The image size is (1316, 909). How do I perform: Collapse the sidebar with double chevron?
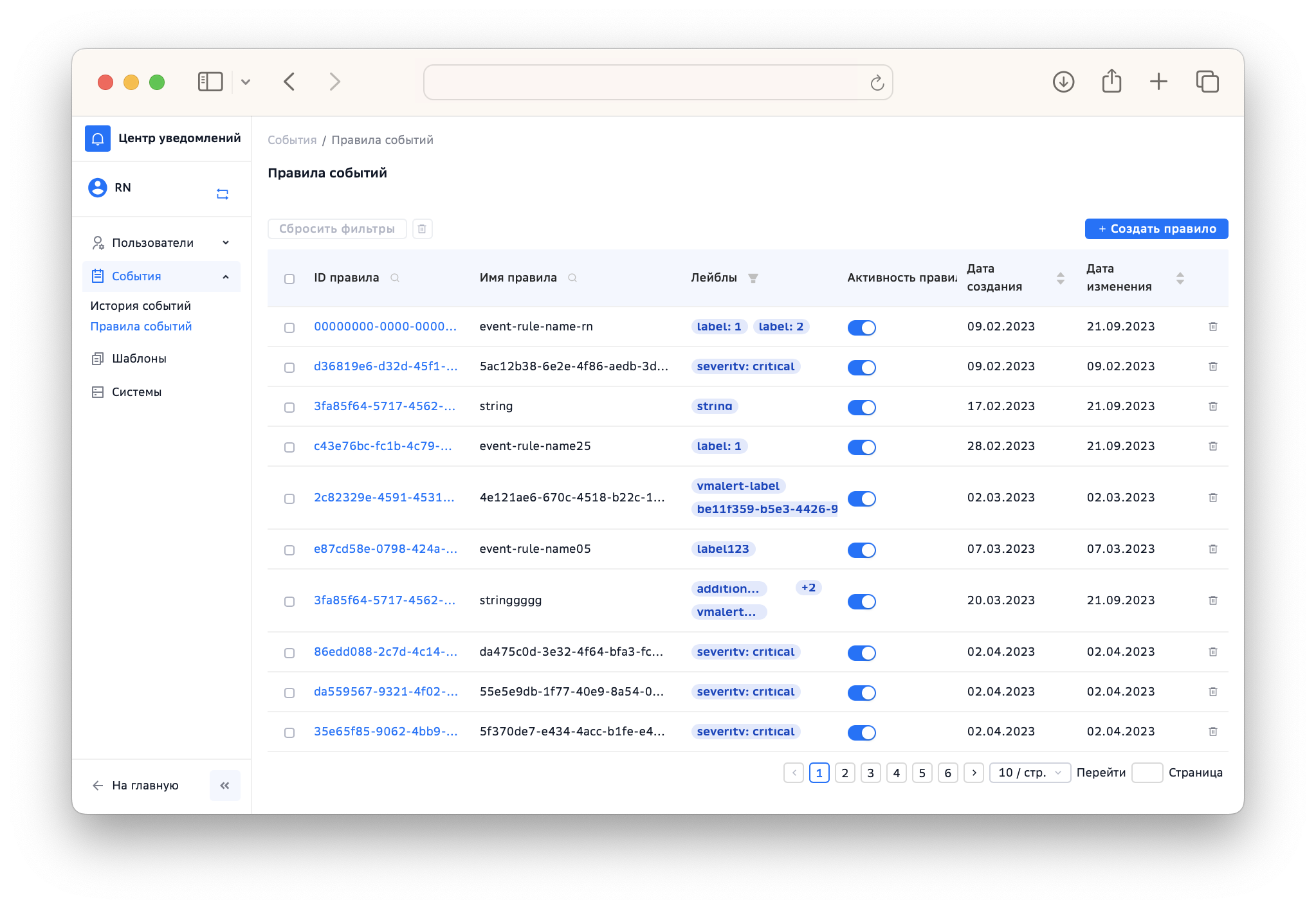[x=225, y=785]
